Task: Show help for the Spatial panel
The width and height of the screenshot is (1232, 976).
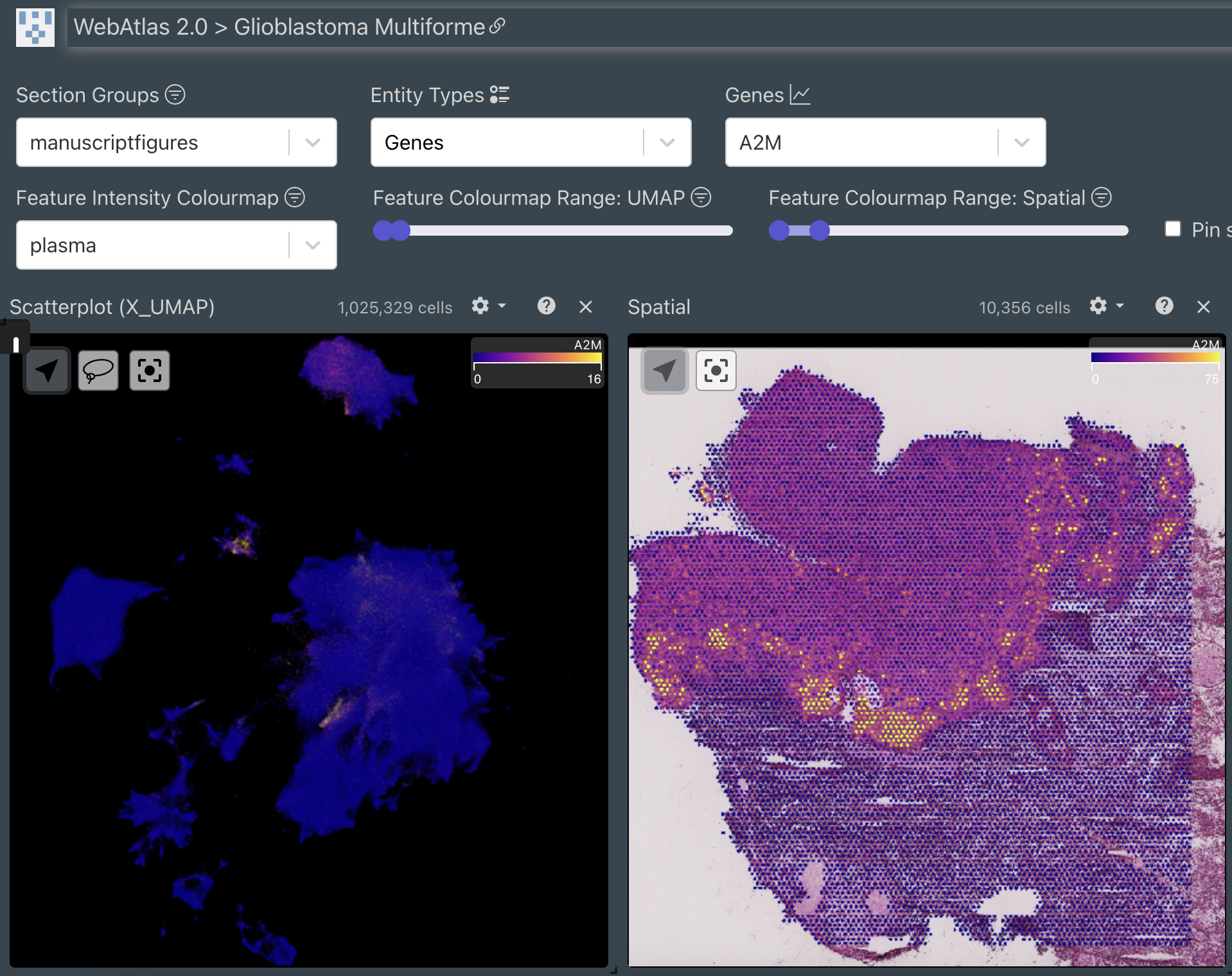Action: (1164, 306)
